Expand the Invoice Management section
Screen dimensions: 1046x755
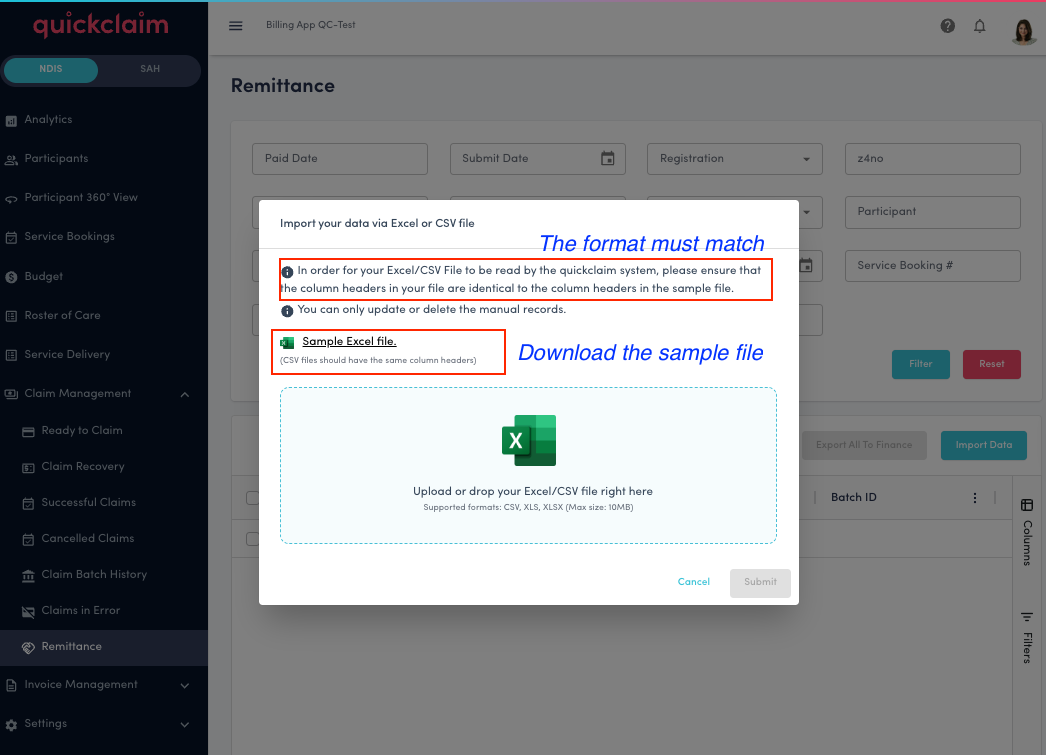tap(184, 685)
